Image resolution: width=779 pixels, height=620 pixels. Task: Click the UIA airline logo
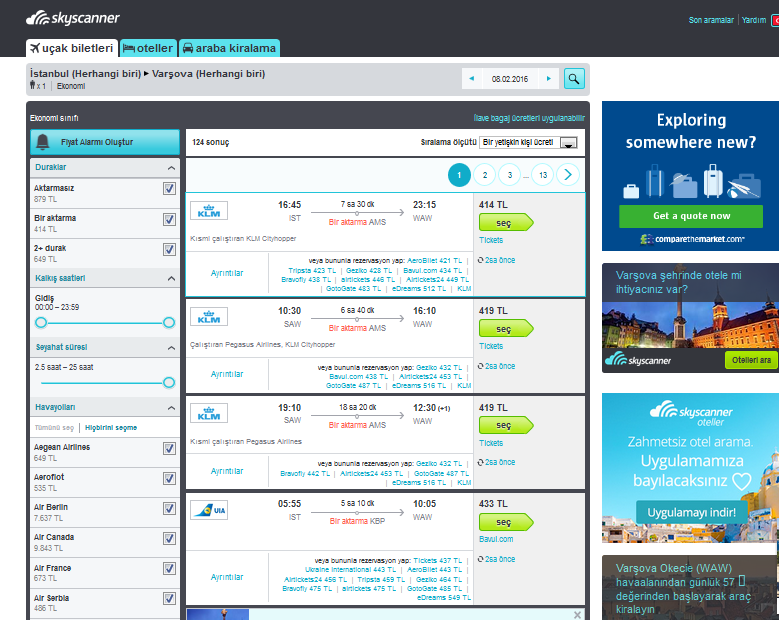point(209,510)
